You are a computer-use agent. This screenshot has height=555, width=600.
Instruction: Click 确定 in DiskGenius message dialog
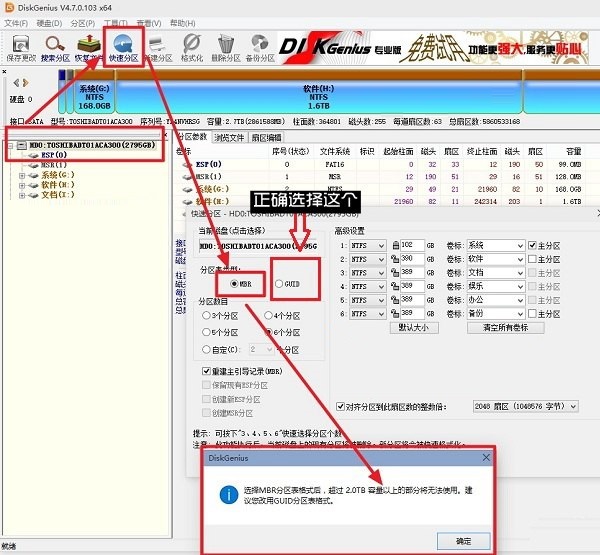coord(463,541)
